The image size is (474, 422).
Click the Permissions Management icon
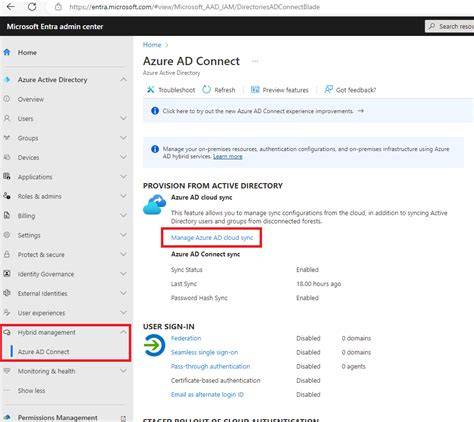click(x=7, y=417)
